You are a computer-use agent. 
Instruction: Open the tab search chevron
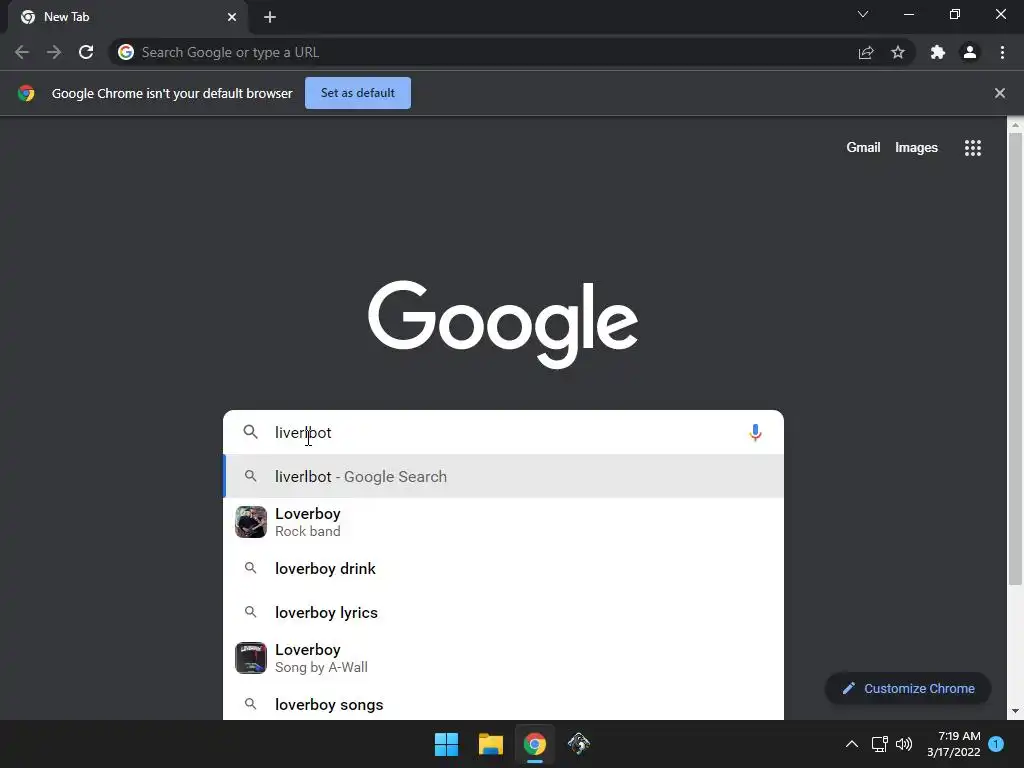click(x=863, y=14)
